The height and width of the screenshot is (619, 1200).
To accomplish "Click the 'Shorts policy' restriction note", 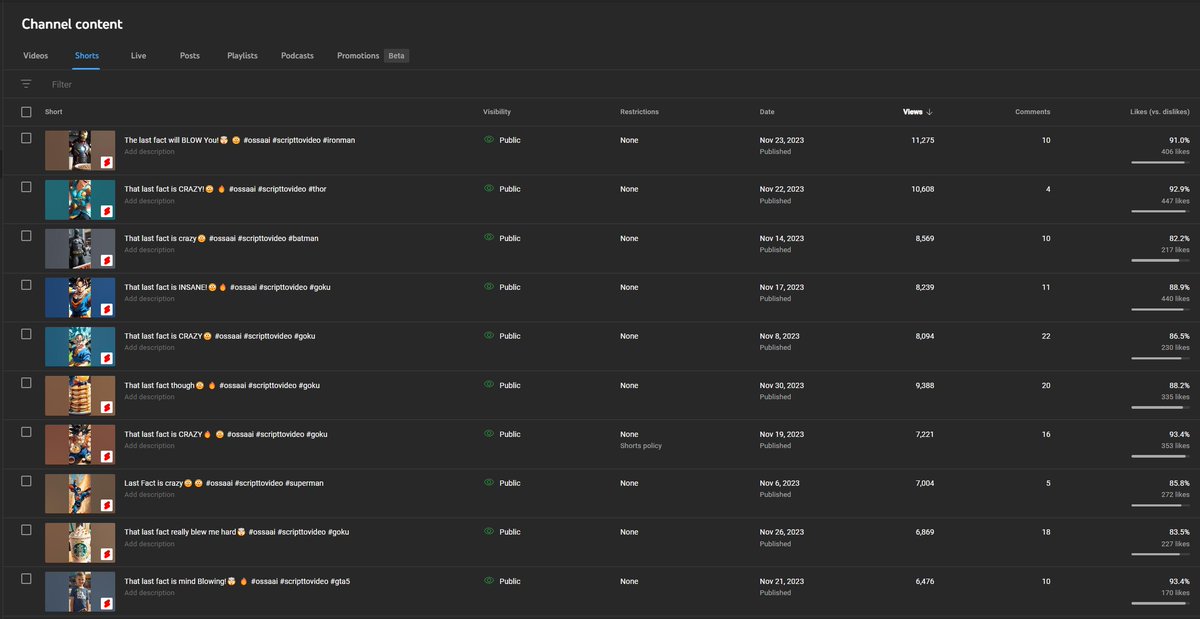I will [x=641, y=446].
